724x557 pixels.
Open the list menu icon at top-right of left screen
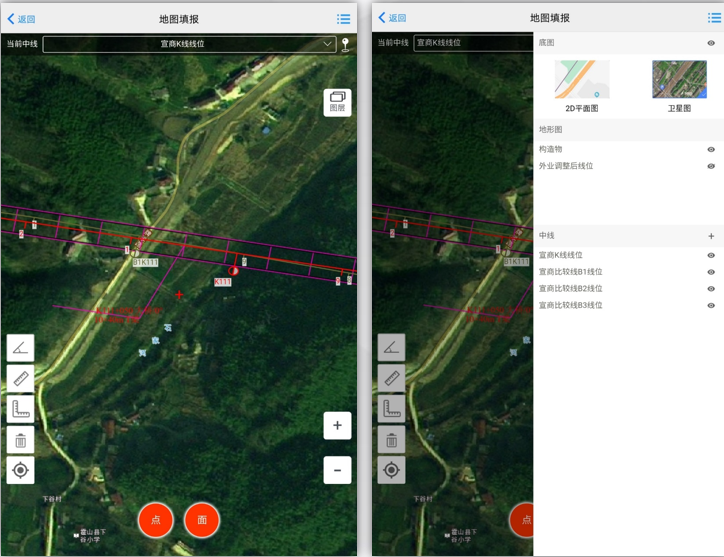click(x=343, y=18)
